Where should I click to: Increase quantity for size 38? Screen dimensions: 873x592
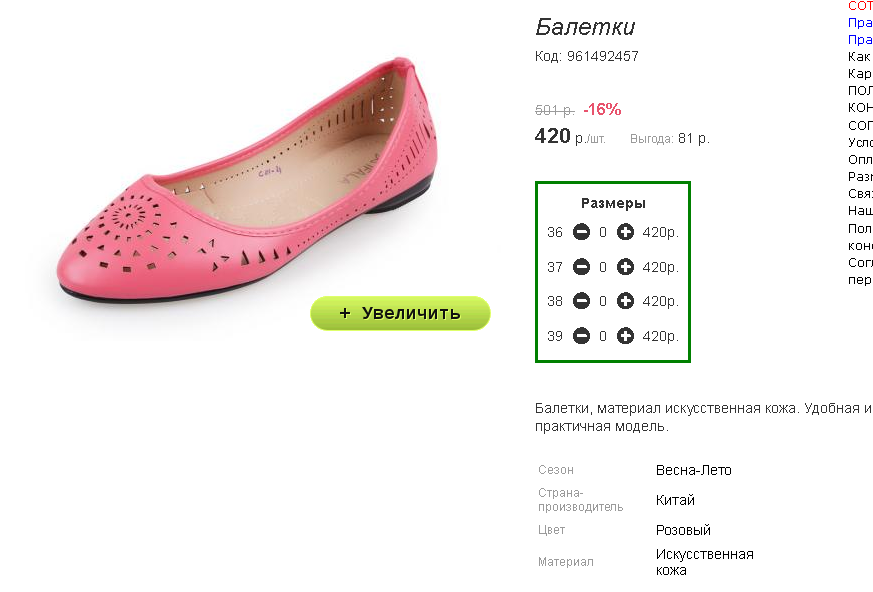(x=625, y=301)
